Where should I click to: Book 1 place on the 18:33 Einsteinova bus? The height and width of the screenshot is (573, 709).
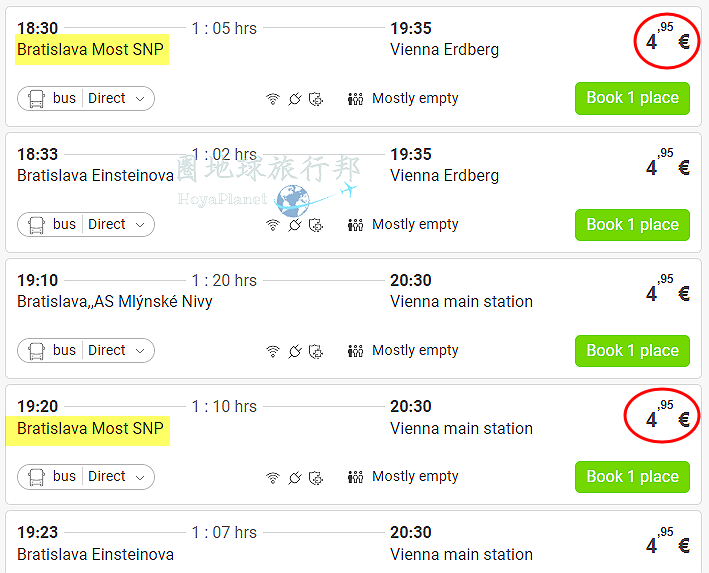(x=632, y=225)
